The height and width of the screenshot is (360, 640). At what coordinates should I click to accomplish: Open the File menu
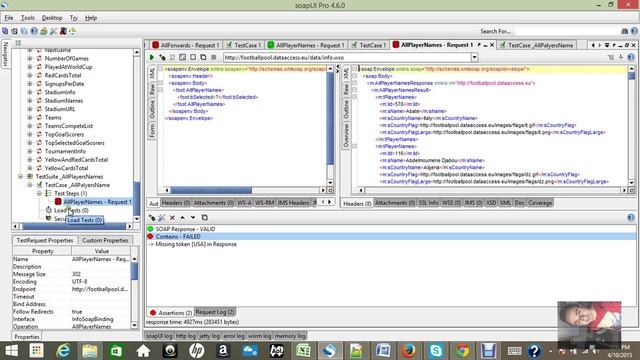9,18
